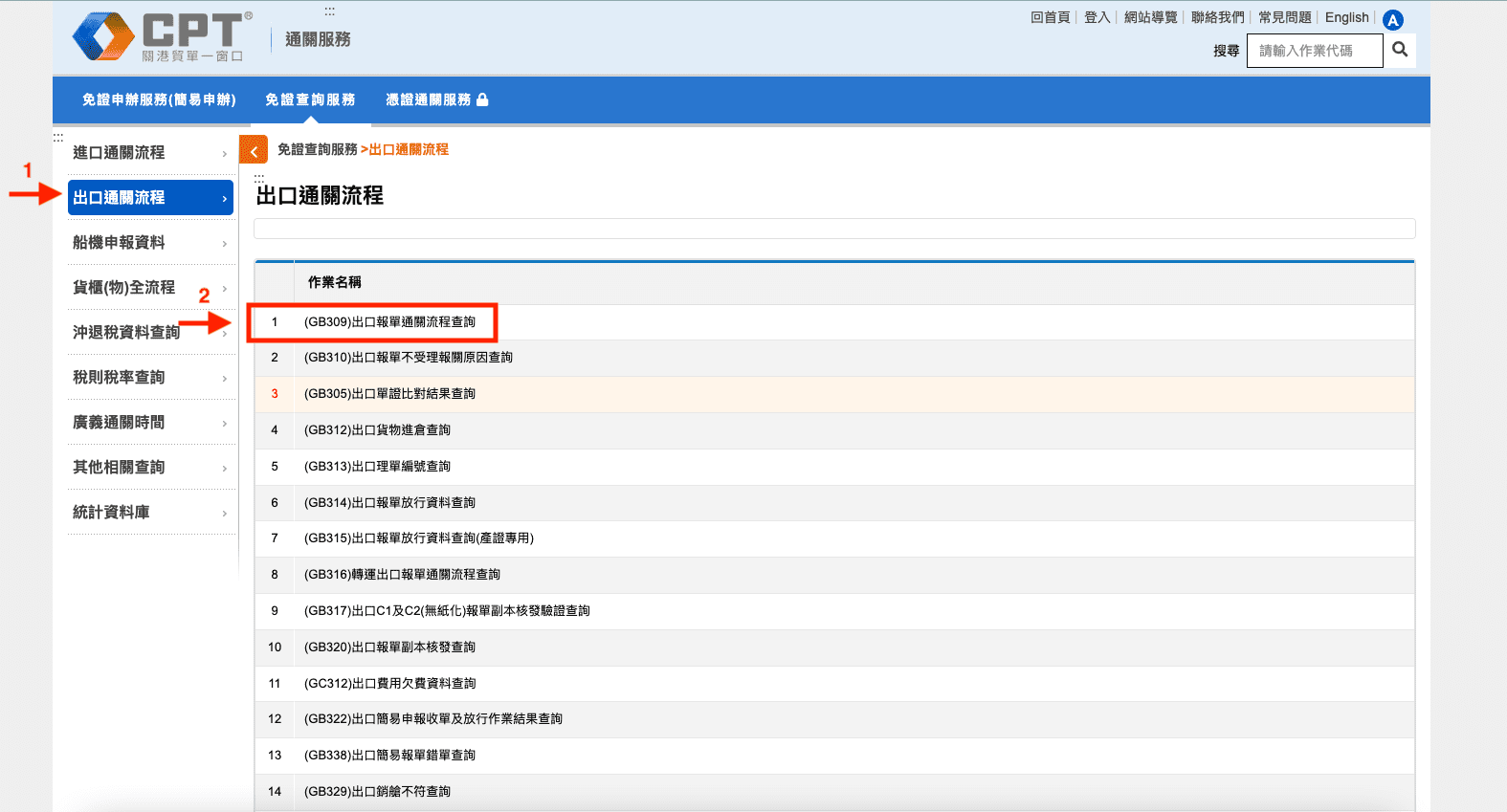Click the CPT 關港貿單一窗口 logo
The height and width of the screenshot is (812, 1507).
(163, 37)
